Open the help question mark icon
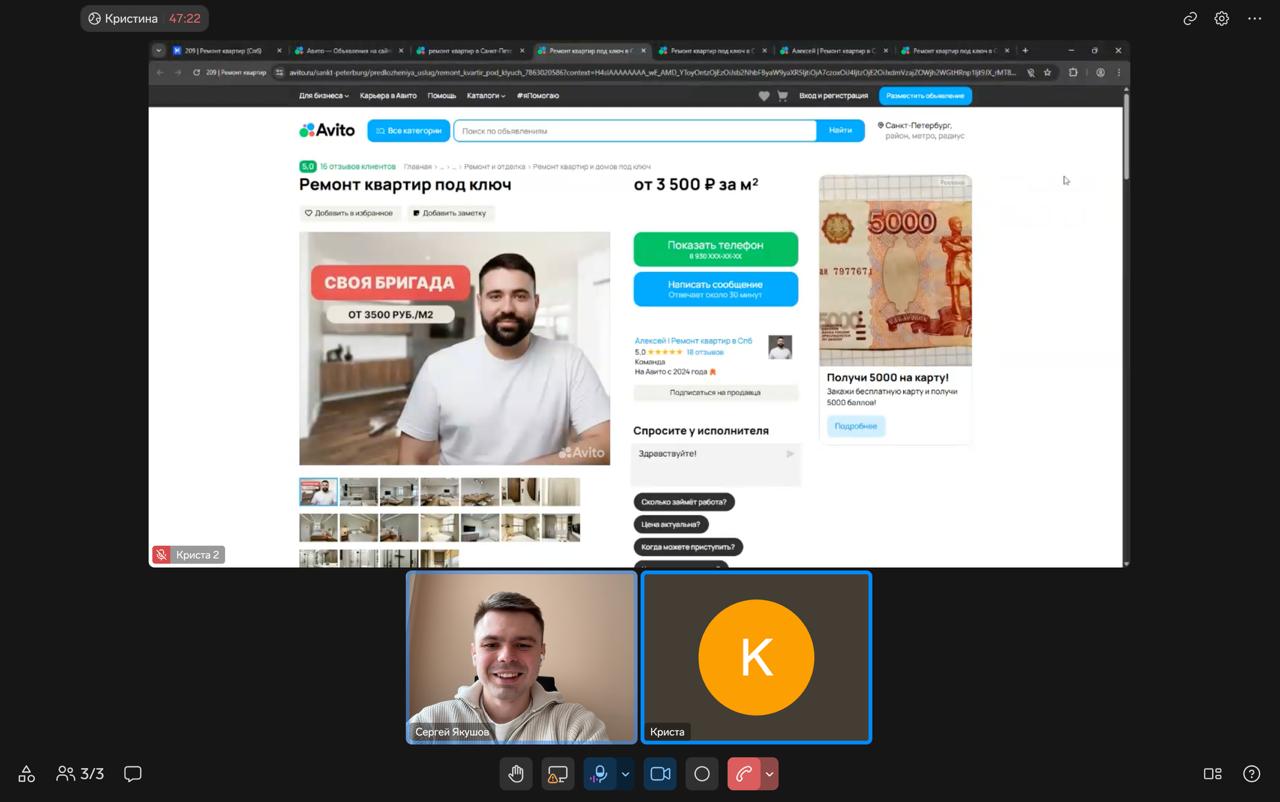The width and height of the screenshot is (1280, 802). [x=1251, y=774]
